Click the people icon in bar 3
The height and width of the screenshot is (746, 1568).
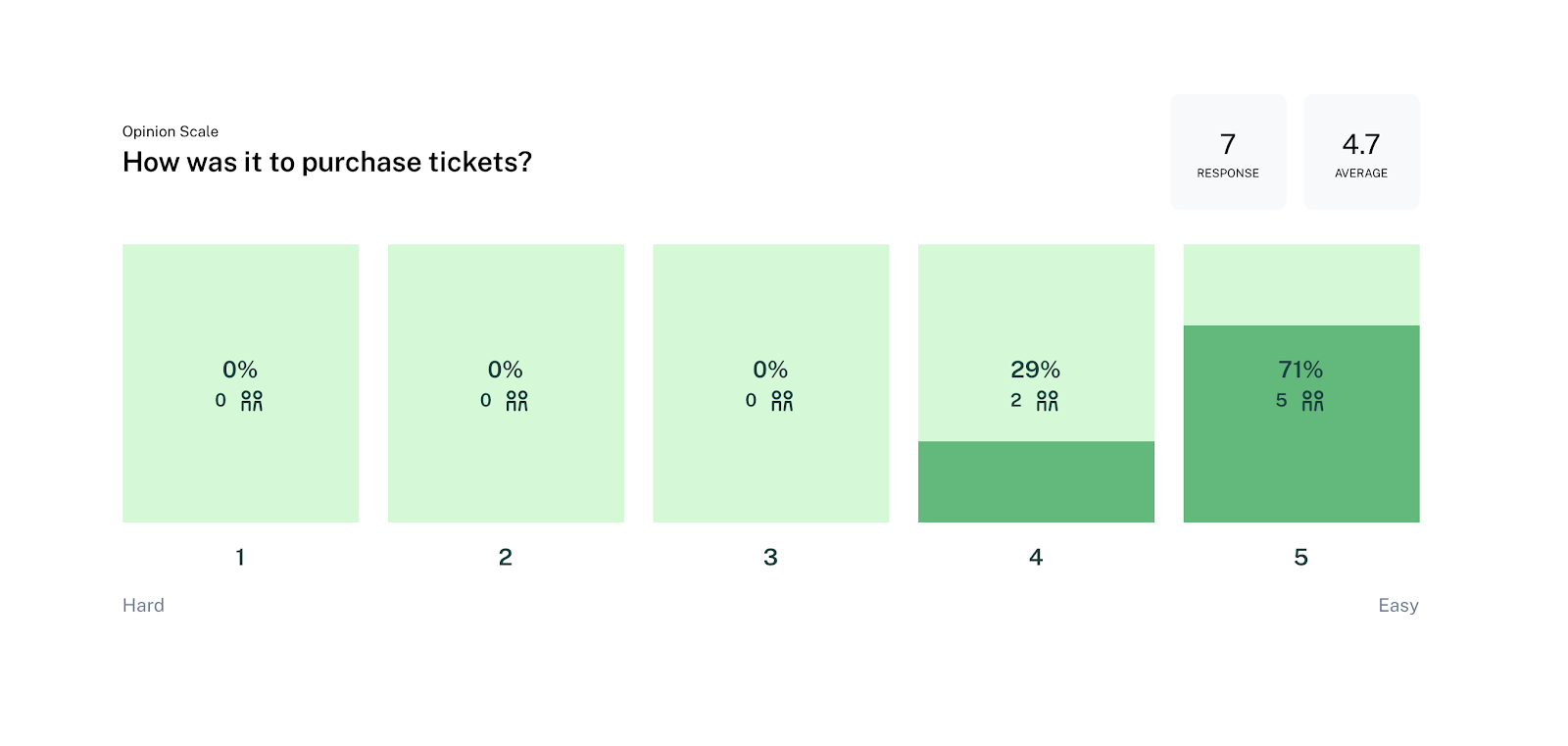click(x=782, y=401)
